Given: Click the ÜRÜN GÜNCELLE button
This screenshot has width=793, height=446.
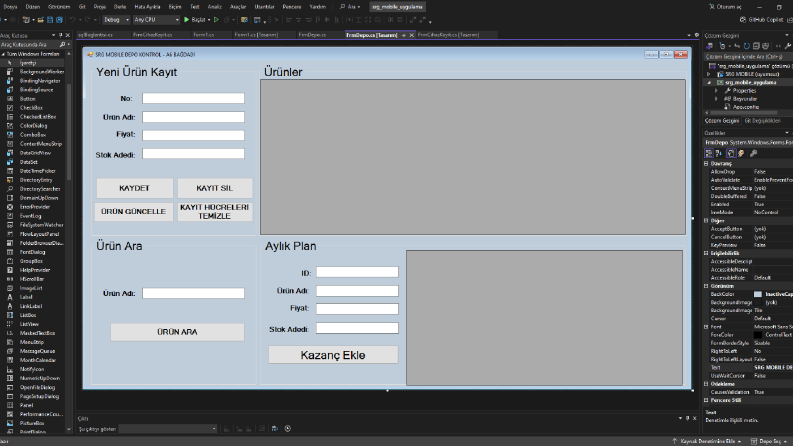Looking at the screenshot, I should (x=134, y=211).
